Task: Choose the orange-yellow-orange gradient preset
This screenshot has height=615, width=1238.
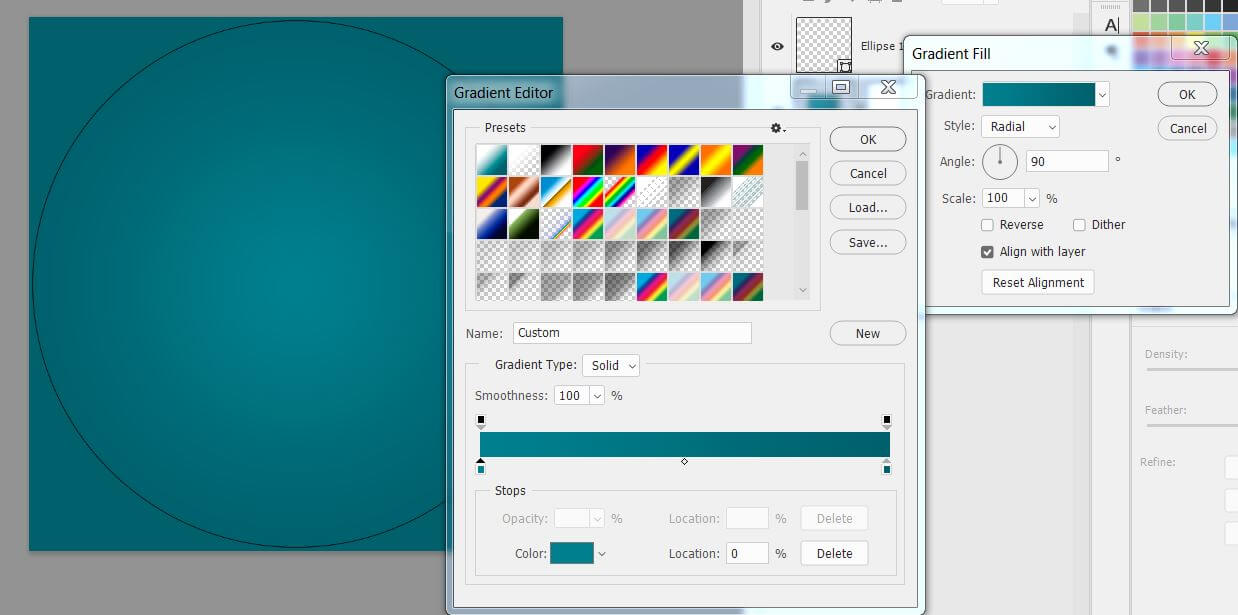Action: pos(715,160)
